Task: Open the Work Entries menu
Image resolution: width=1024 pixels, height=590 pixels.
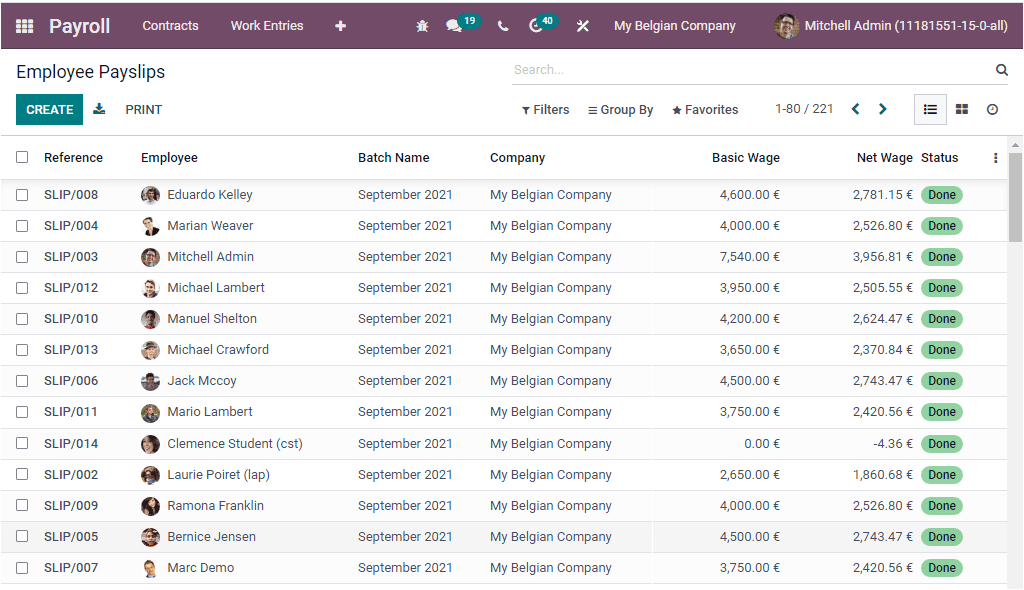Action: click(266, 25)
